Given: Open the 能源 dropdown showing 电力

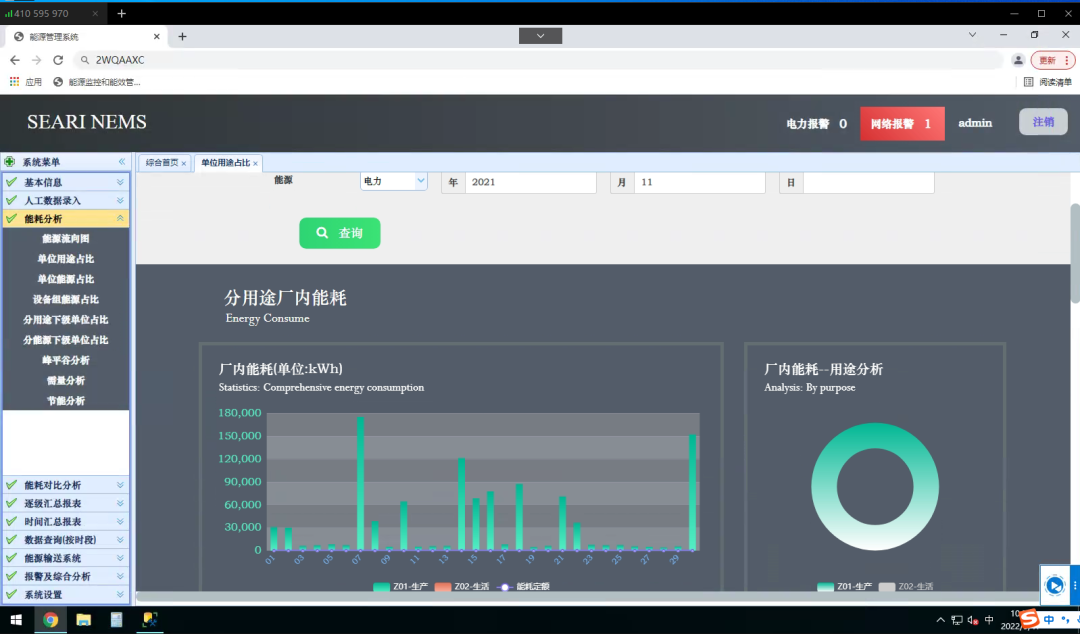Looking at the screenshot, I should point(393,181).
